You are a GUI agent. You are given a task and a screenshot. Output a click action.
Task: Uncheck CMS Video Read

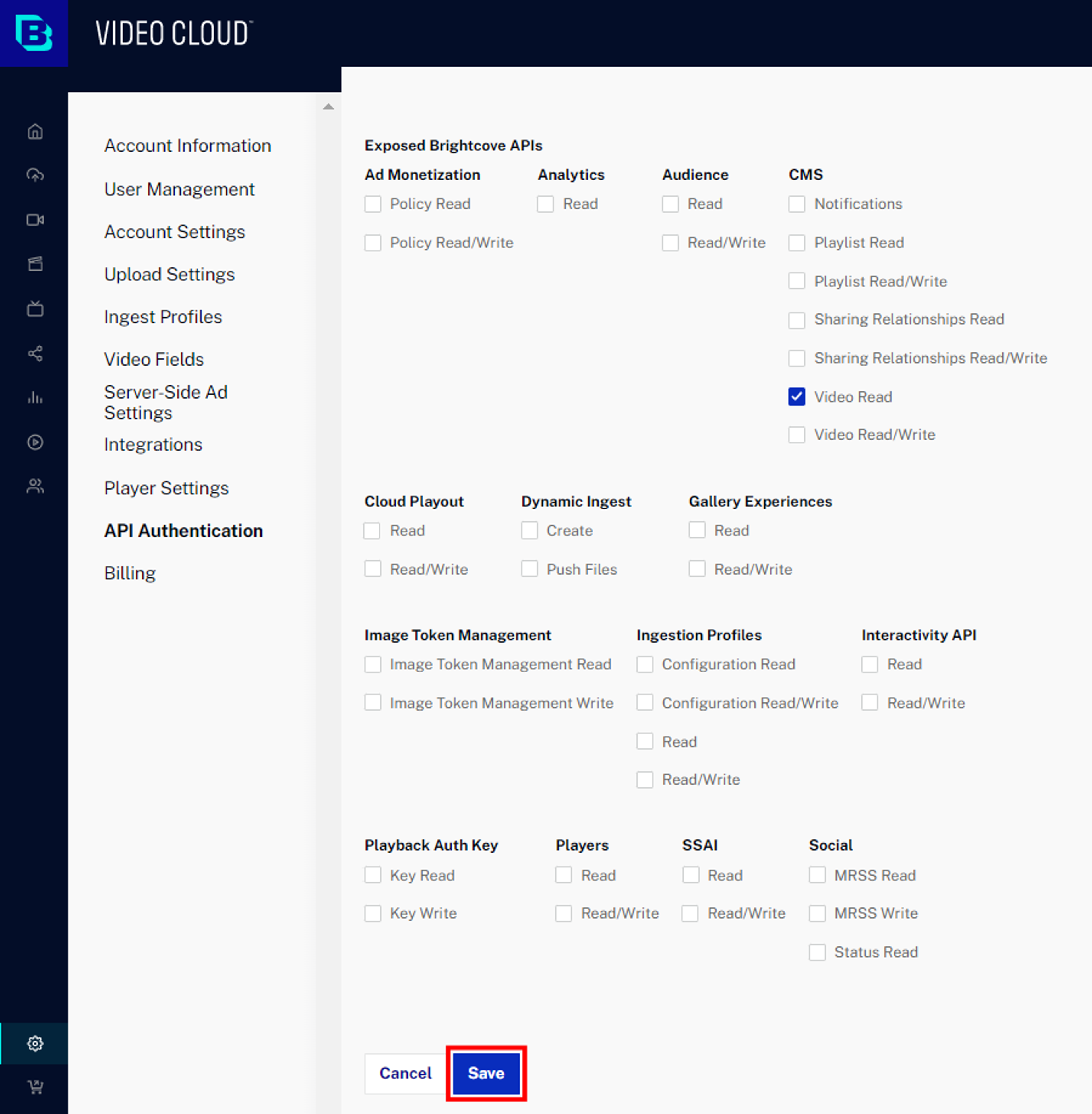[797, 396]
